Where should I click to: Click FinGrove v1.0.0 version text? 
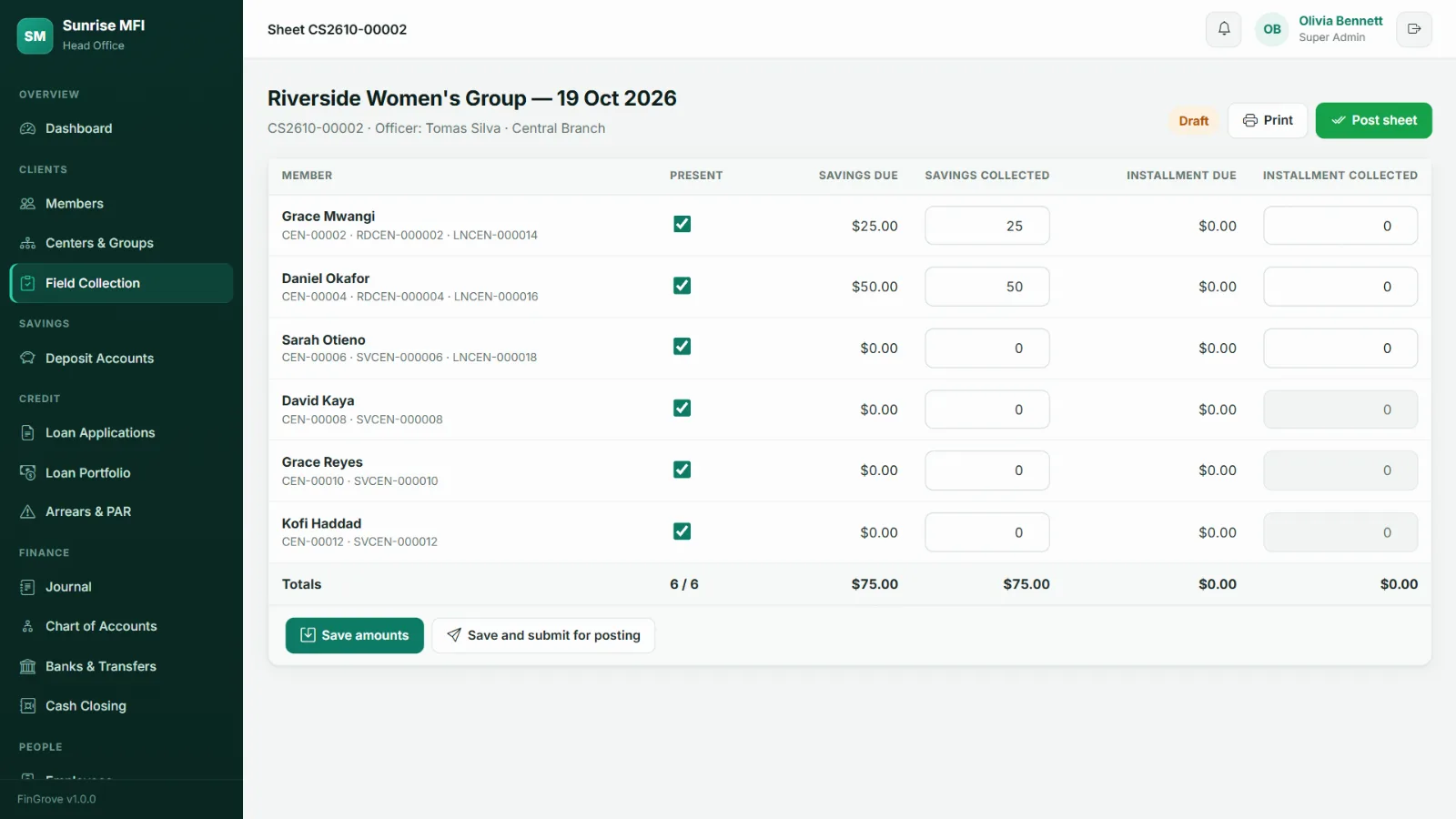[x=56, y=799]
